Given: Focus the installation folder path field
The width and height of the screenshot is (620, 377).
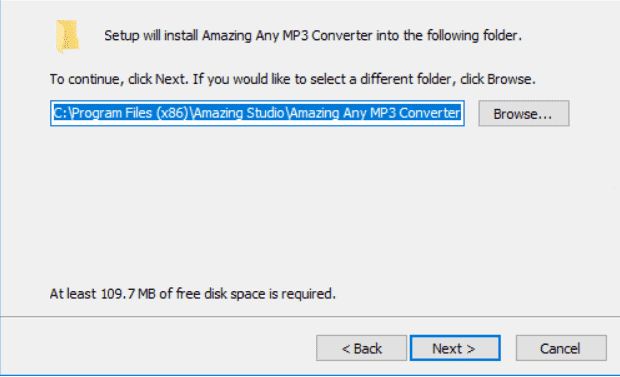Looking at the screenshot, I should click(257, 113).
